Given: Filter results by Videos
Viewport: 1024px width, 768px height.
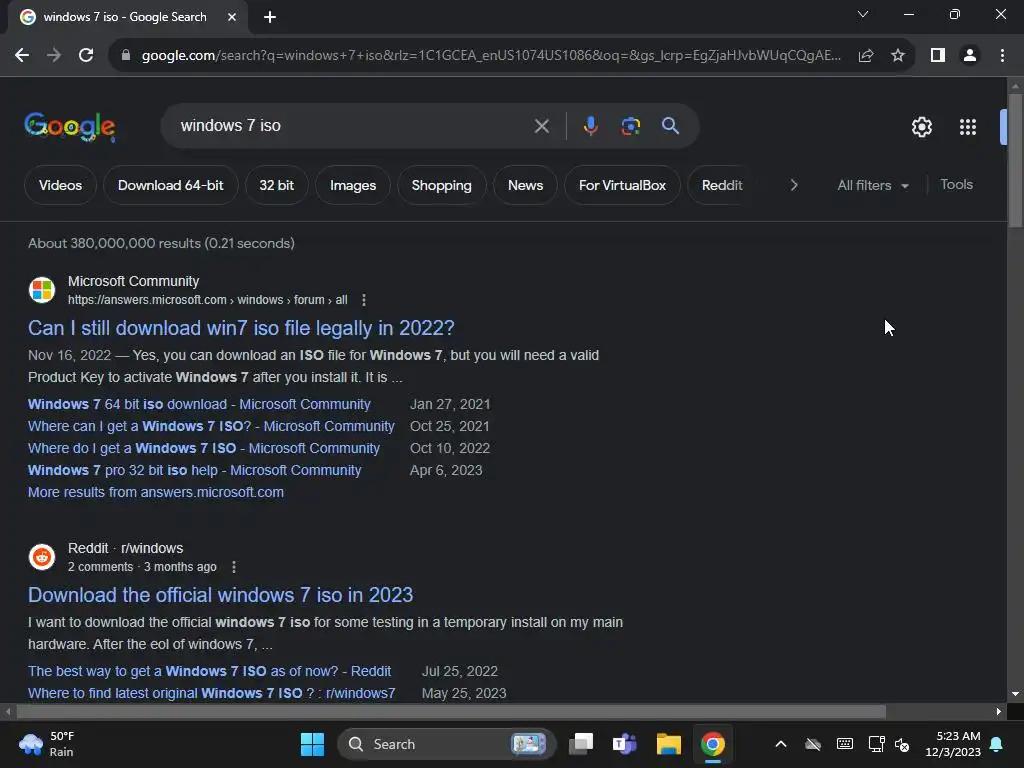Looking at the screenshot, I should (x=60, y=185).
